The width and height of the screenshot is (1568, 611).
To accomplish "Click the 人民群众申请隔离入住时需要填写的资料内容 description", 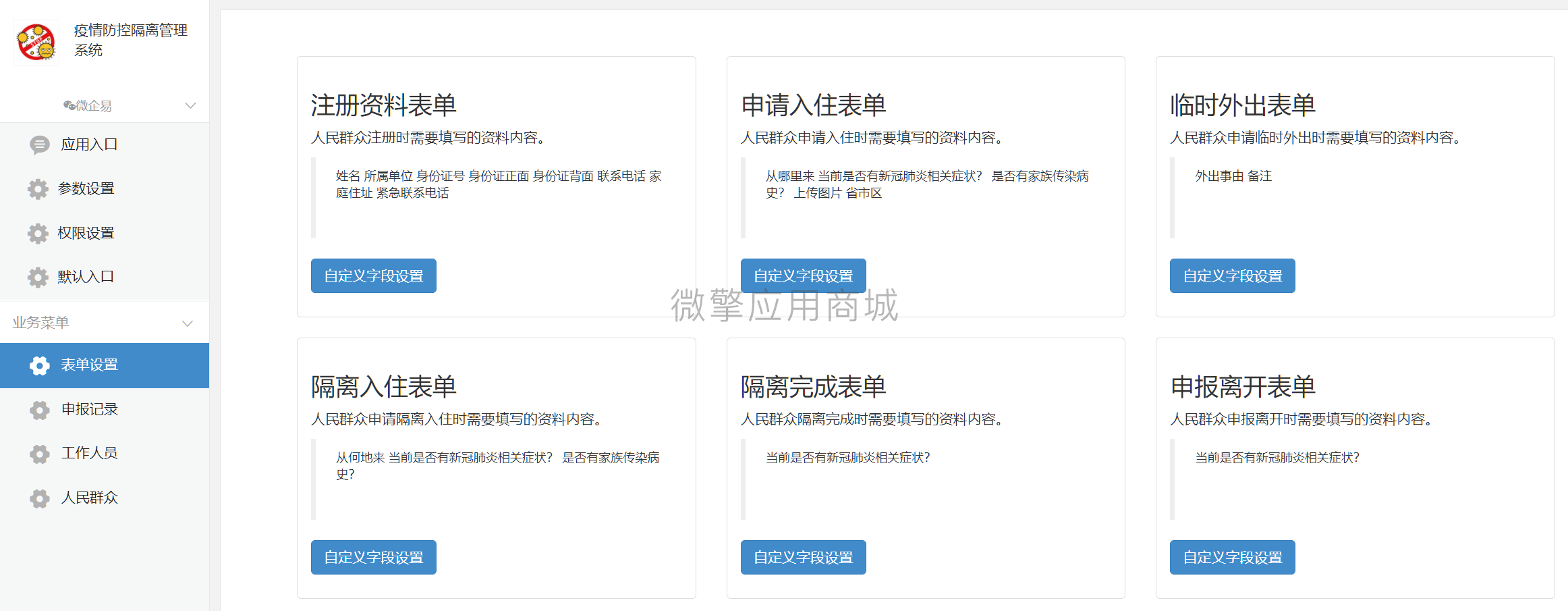I will point(456,419).
